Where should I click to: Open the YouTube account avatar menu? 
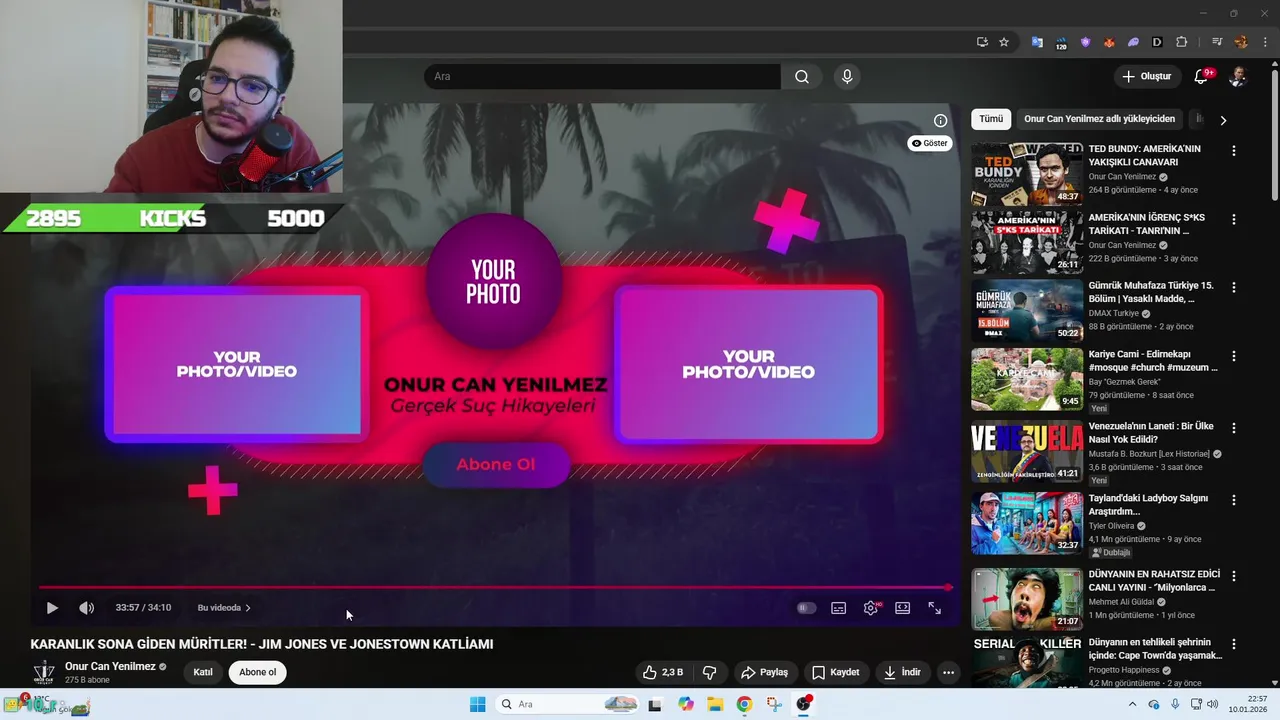[x=1237, y=77]
